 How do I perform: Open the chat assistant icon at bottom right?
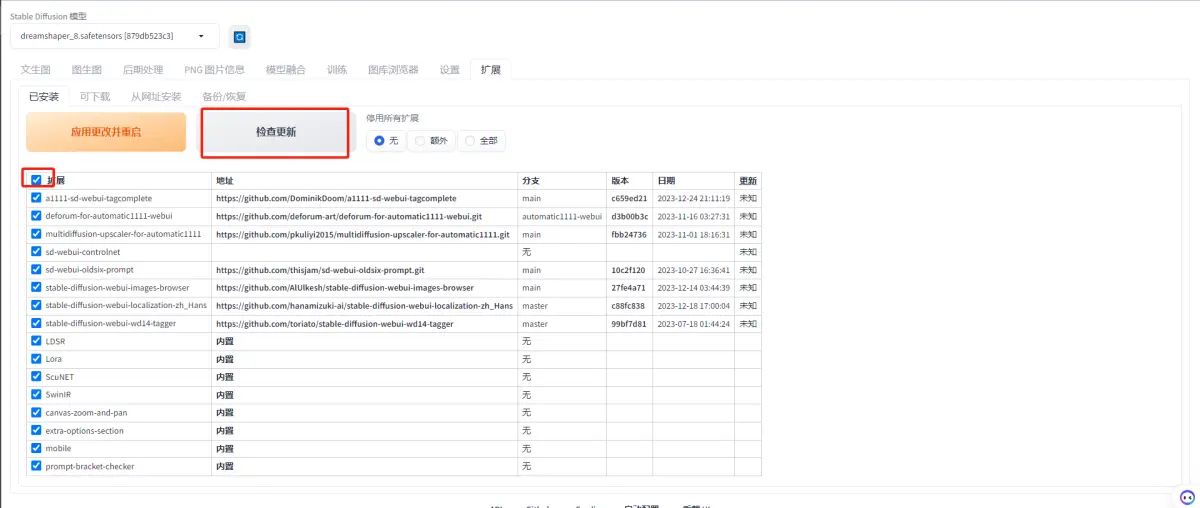tap(1186, 496)
